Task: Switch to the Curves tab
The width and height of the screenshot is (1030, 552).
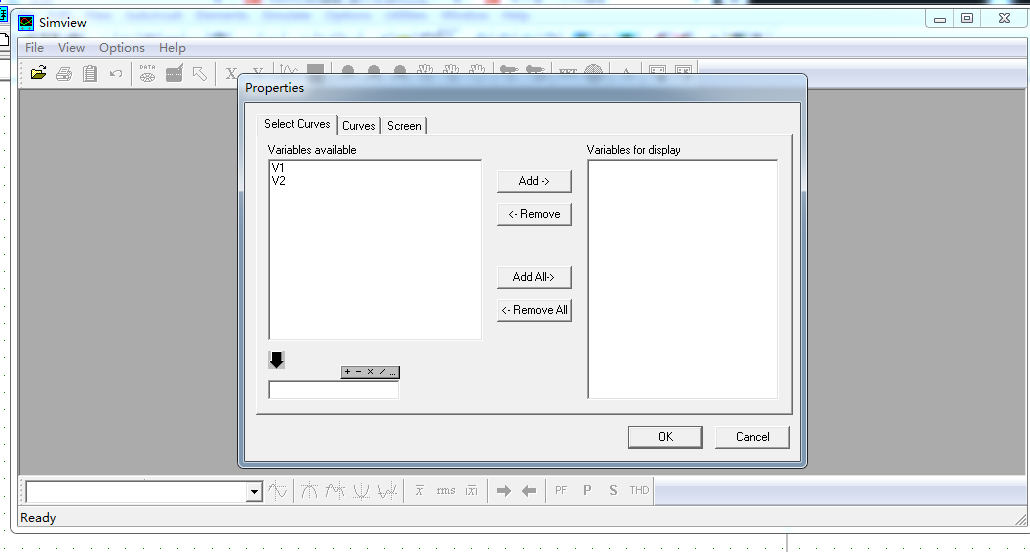Action: click(x=359, y=126)
